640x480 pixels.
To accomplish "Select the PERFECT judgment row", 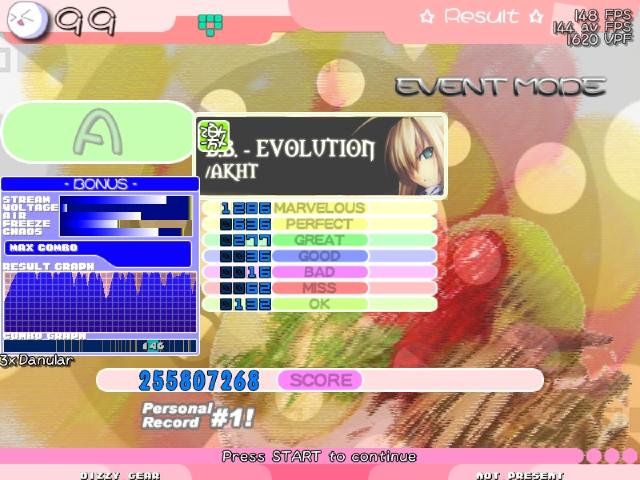I will click(320, 224).
